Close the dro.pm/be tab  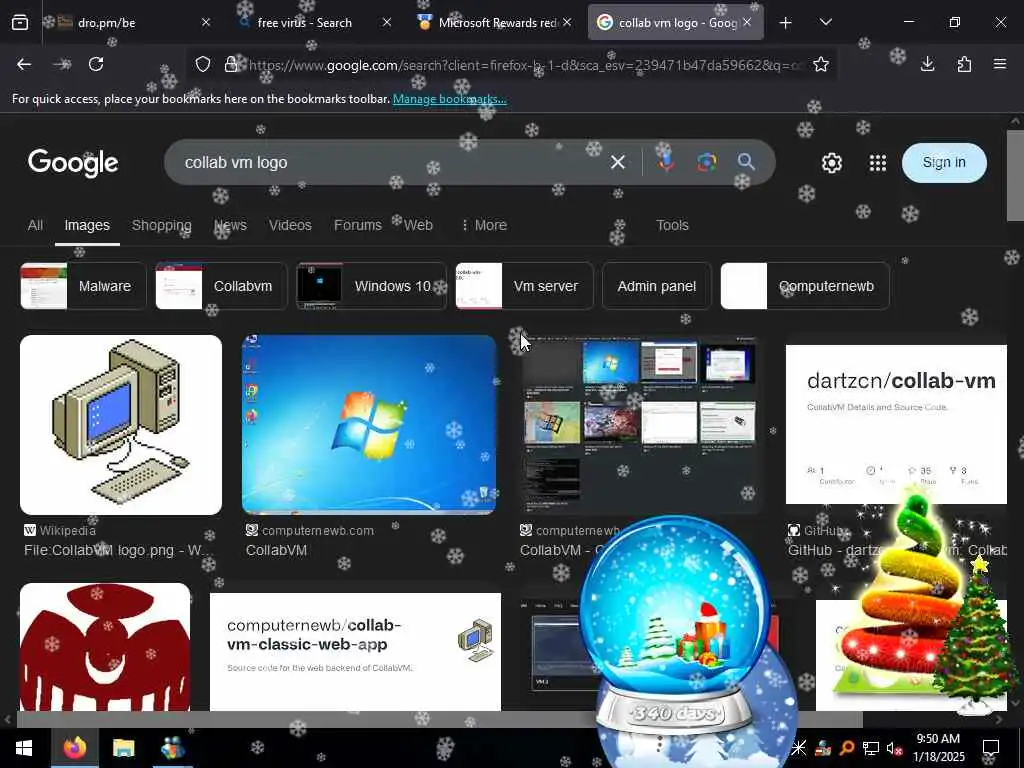(206, 22)
